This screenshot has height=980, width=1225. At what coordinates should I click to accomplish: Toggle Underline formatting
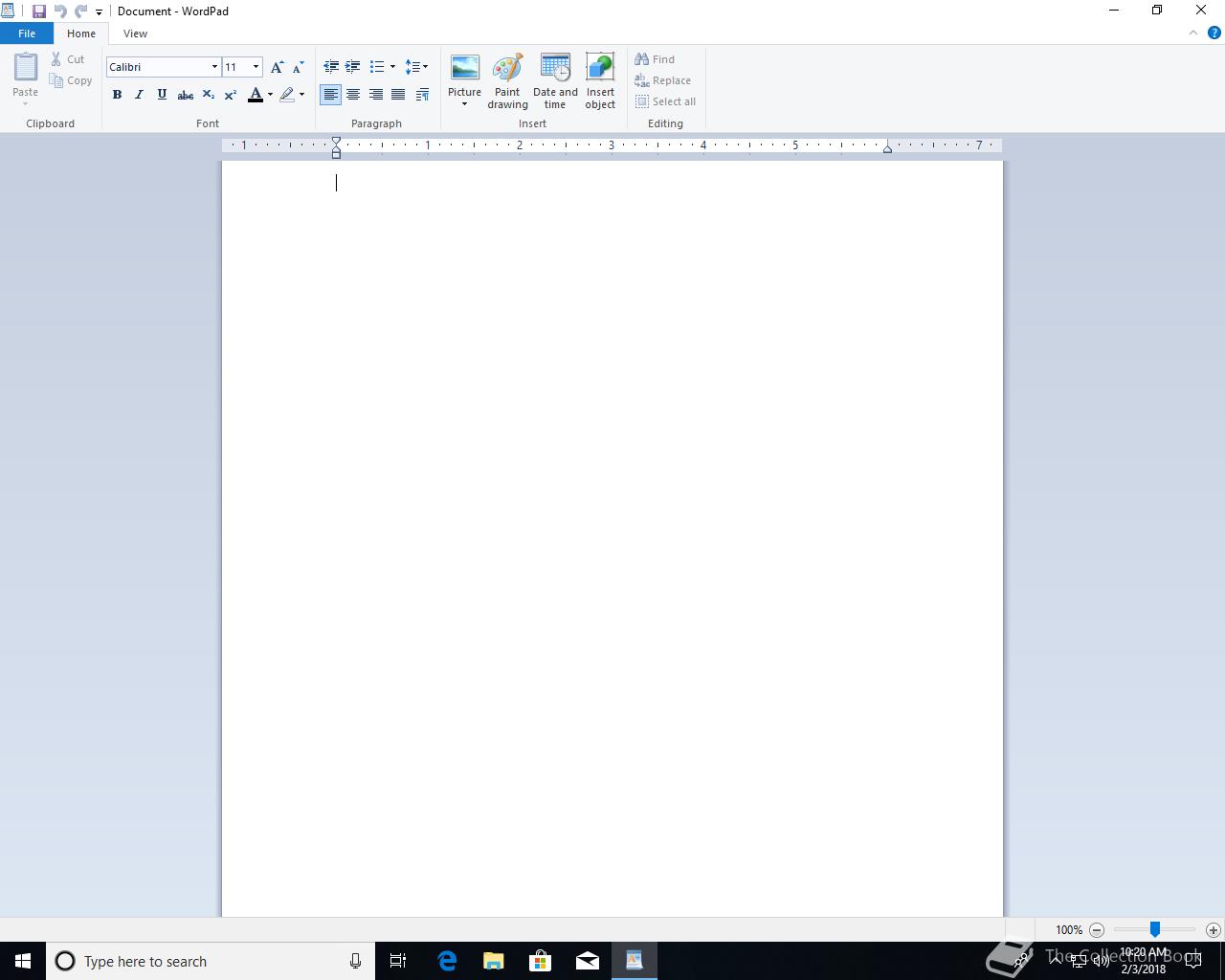pyautogui.click(x=162, y=95)
